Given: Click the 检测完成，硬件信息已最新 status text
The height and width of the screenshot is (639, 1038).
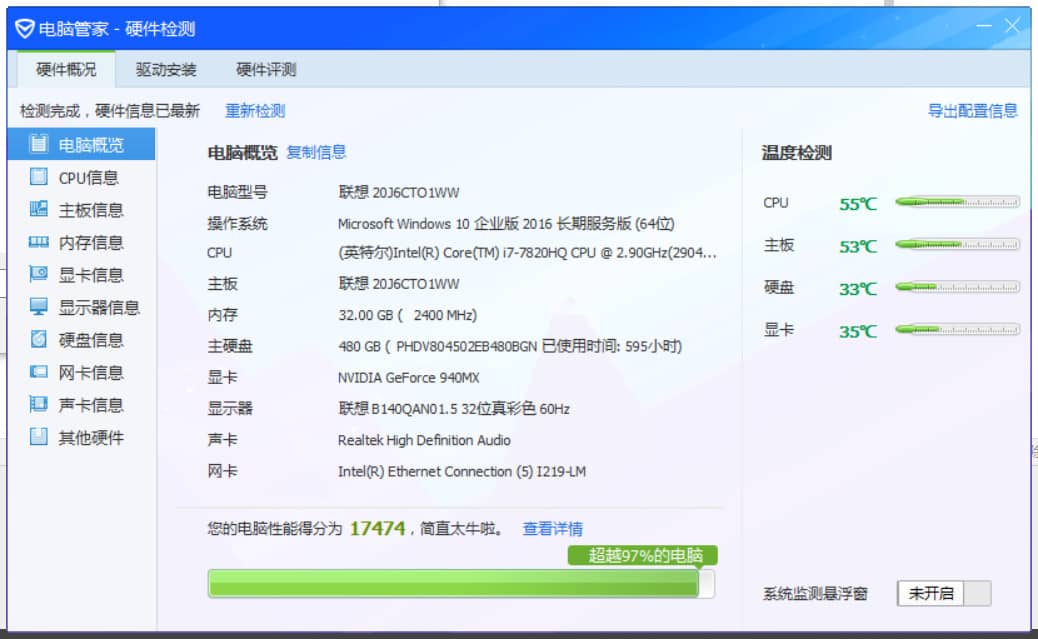Looking at the screenshot, I should (110, 111).
